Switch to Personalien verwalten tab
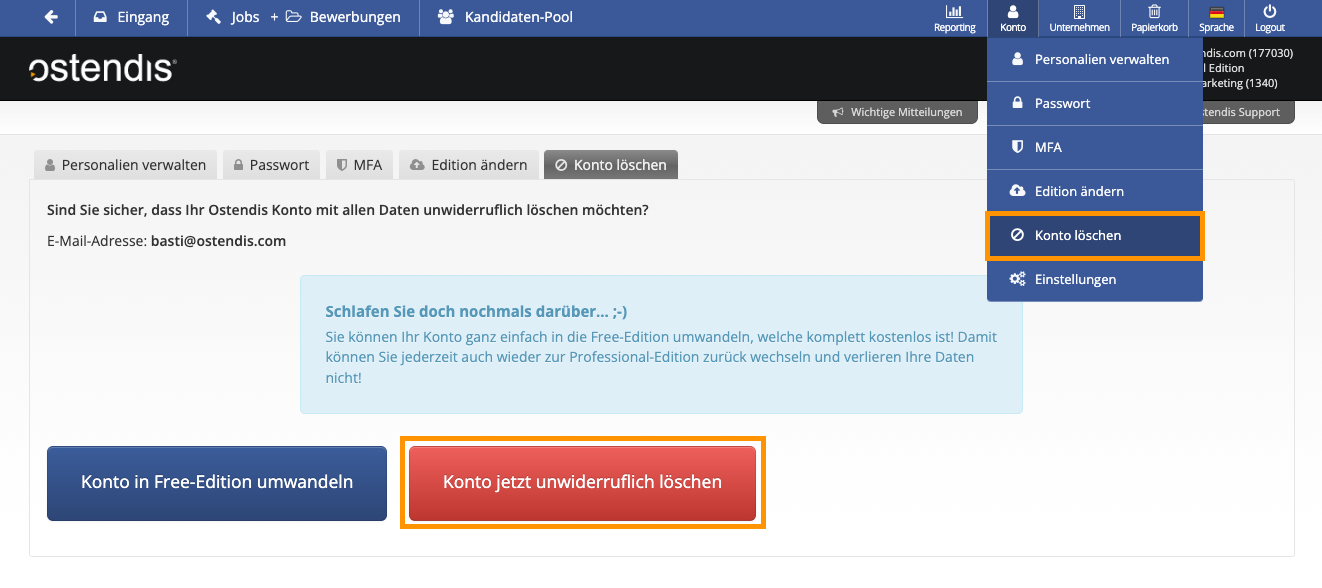The image size is (1322, 588). pyautogui.click(x=125, y=165)
